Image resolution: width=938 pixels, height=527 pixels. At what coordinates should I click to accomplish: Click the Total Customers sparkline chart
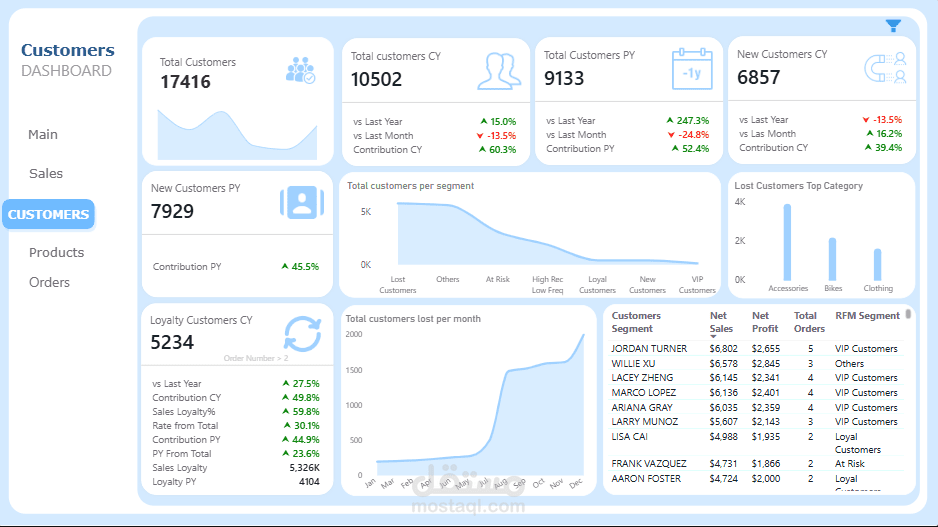point(237,135)
